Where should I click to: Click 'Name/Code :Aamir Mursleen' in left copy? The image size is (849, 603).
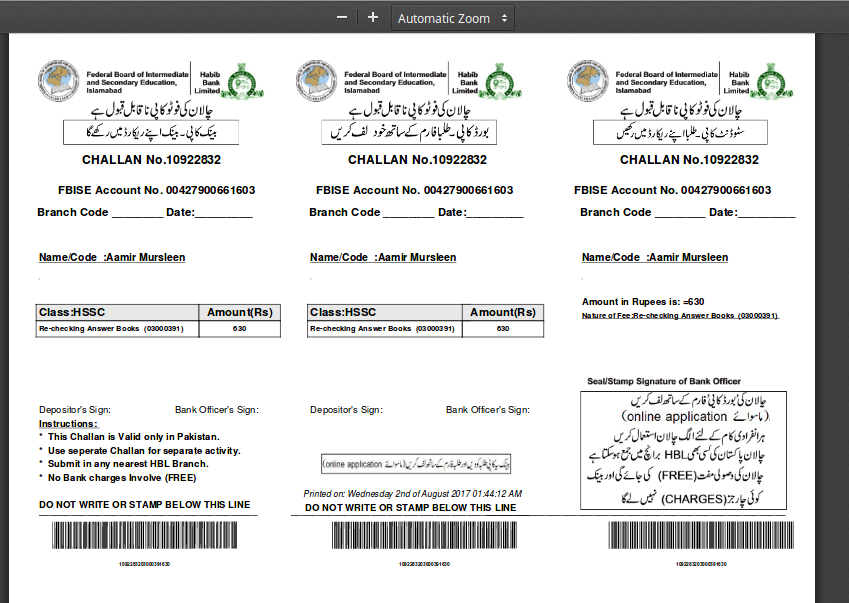pyautogui.click(x=112, y=257)
